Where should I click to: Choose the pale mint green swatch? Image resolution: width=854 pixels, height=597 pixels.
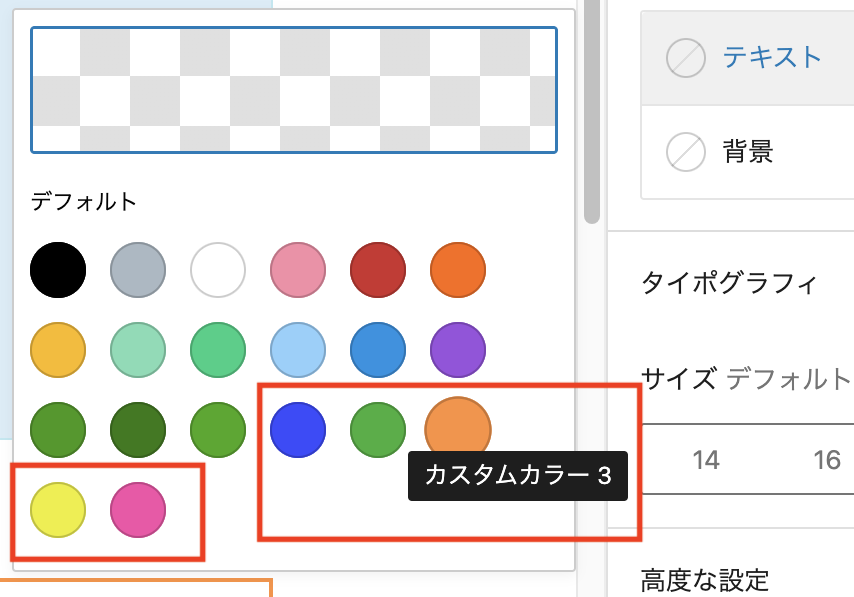click(138, 350)
